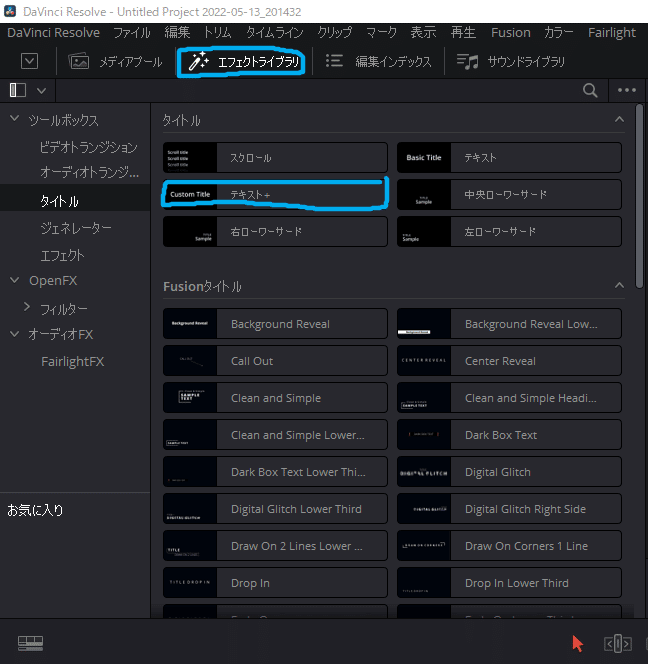
Task: Collapse the オーディオFX tree section
Action: click(x=15, y=334)
